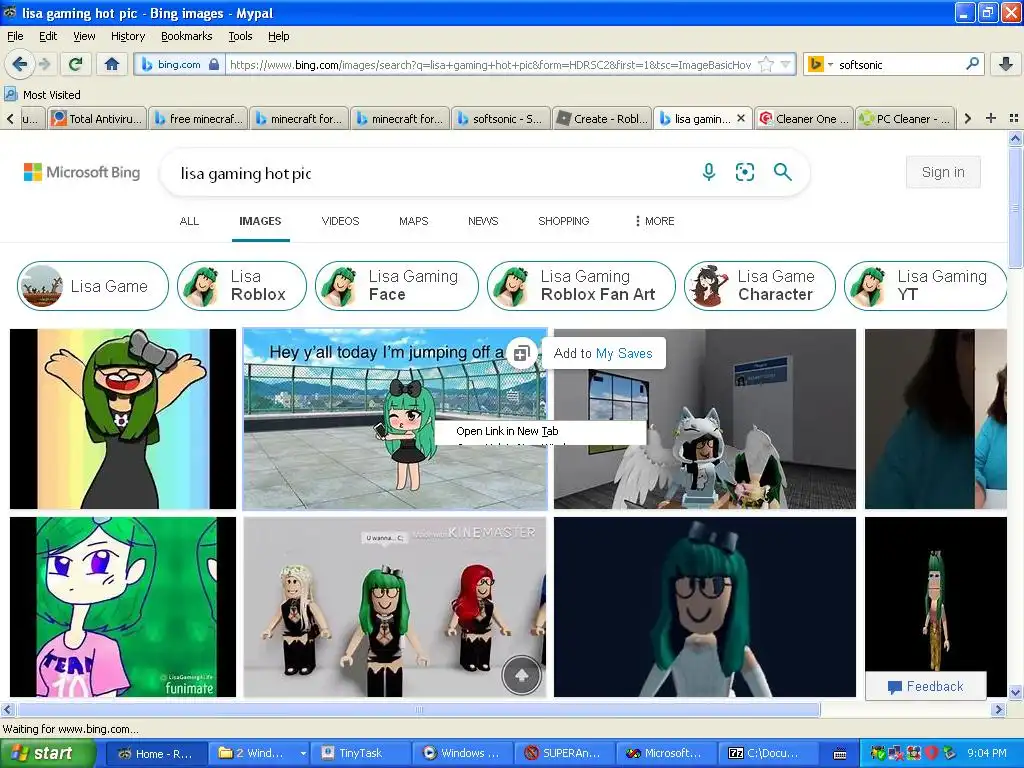Select Lisa Gaming Roblox Fan Art chip
The image size is (1024, 768).
581,286
